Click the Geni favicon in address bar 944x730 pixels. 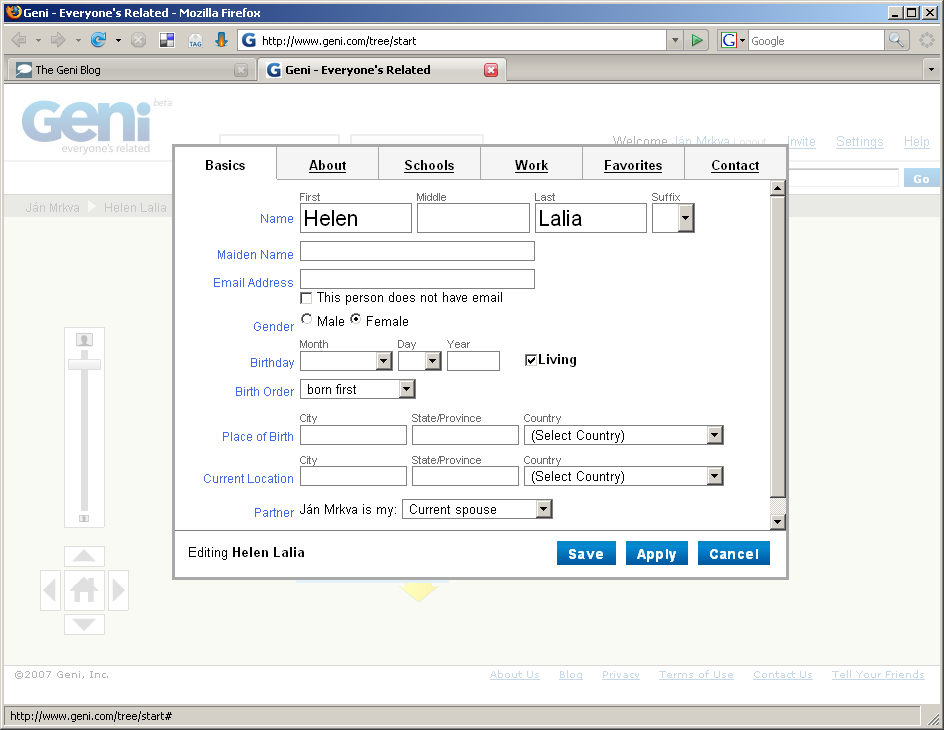(x=249, y=40)
